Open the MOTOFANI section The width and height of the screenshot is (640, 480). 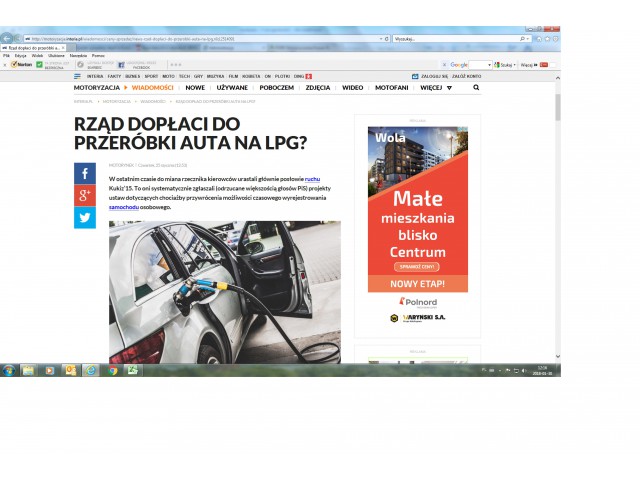(x=391, y=87)
